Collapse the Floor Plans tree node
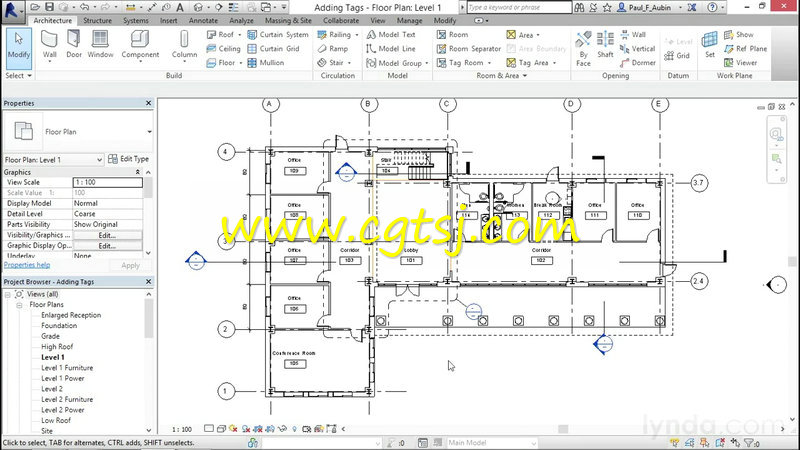 coord(19,305)
